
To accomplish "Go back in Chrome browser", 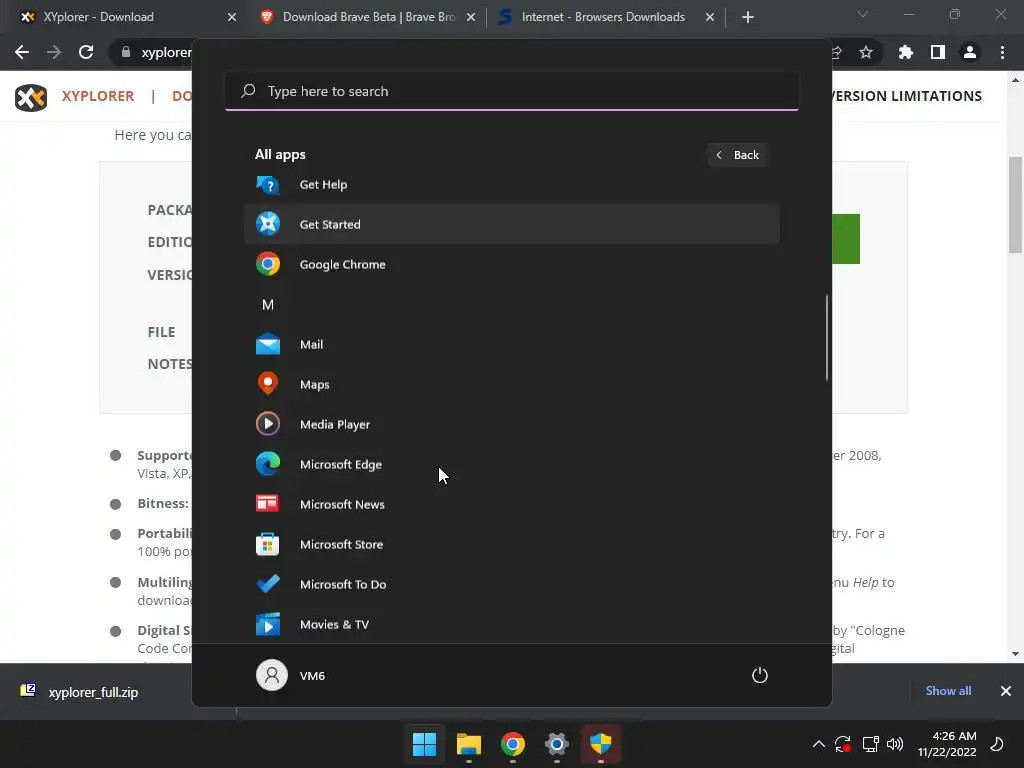I will point(22,52).
